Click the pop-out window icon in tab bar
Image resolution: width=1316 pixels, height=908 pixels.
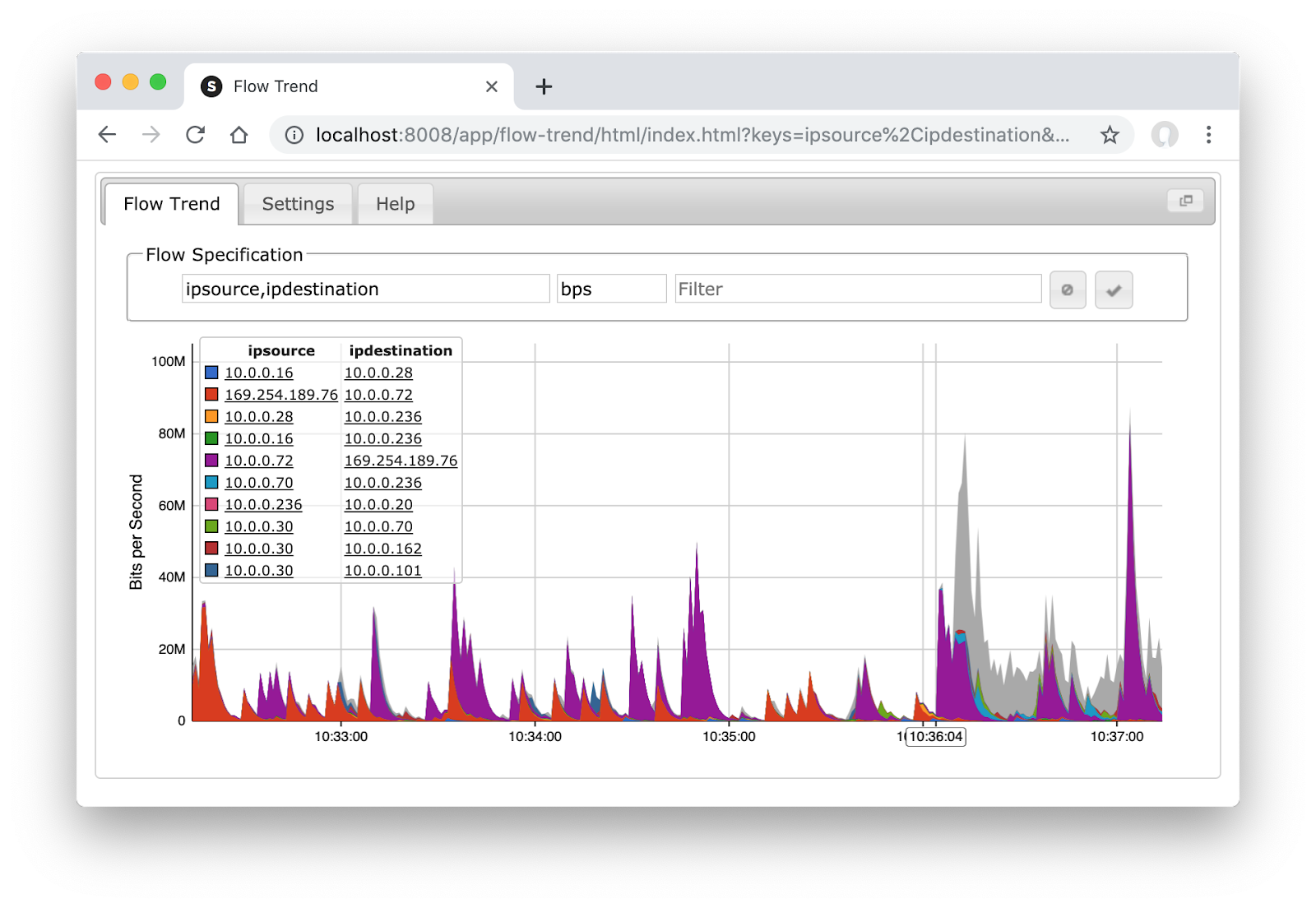click(x=1185, y=201)
